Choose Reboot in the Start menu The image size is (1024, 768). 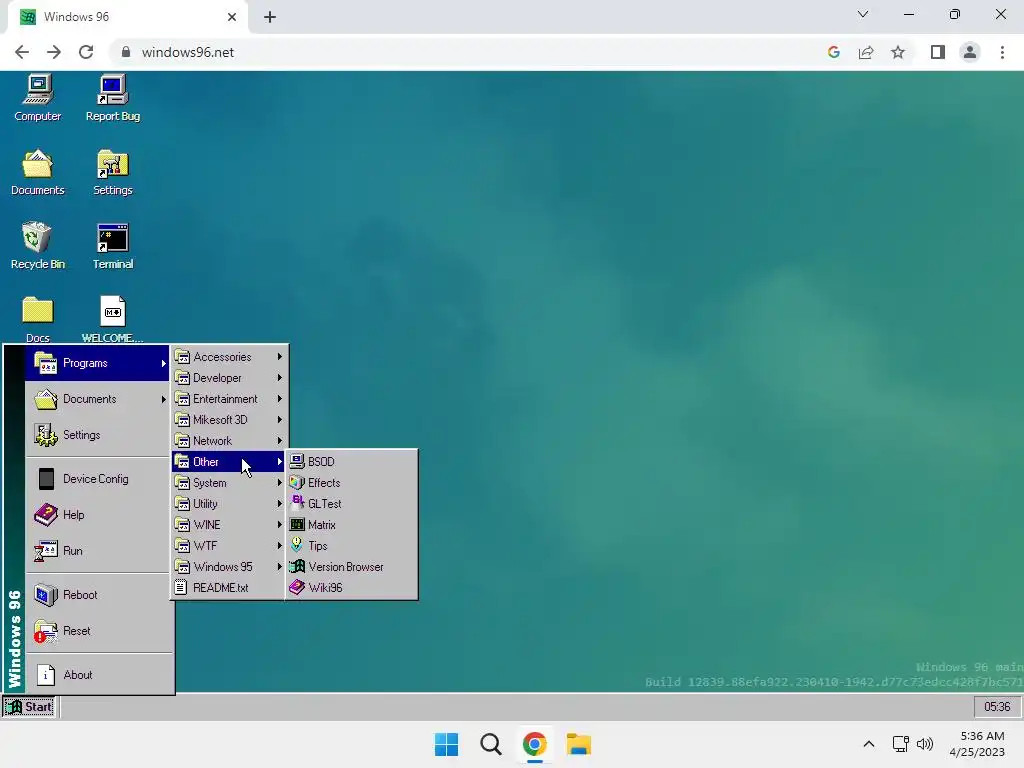point(98,595)
